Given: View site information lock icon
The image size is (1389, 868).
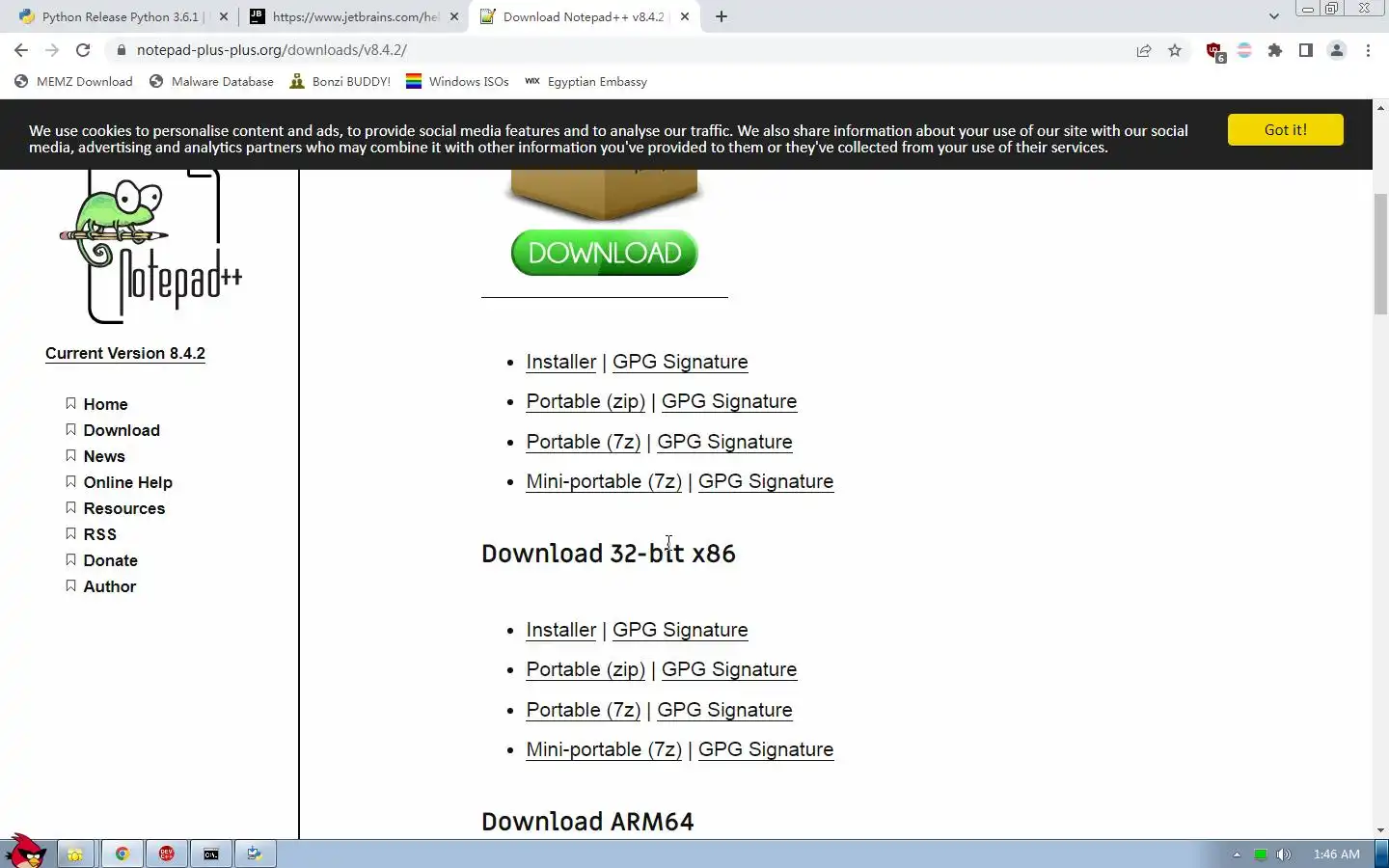Looking at the screenshot, I should coord(121,50).
